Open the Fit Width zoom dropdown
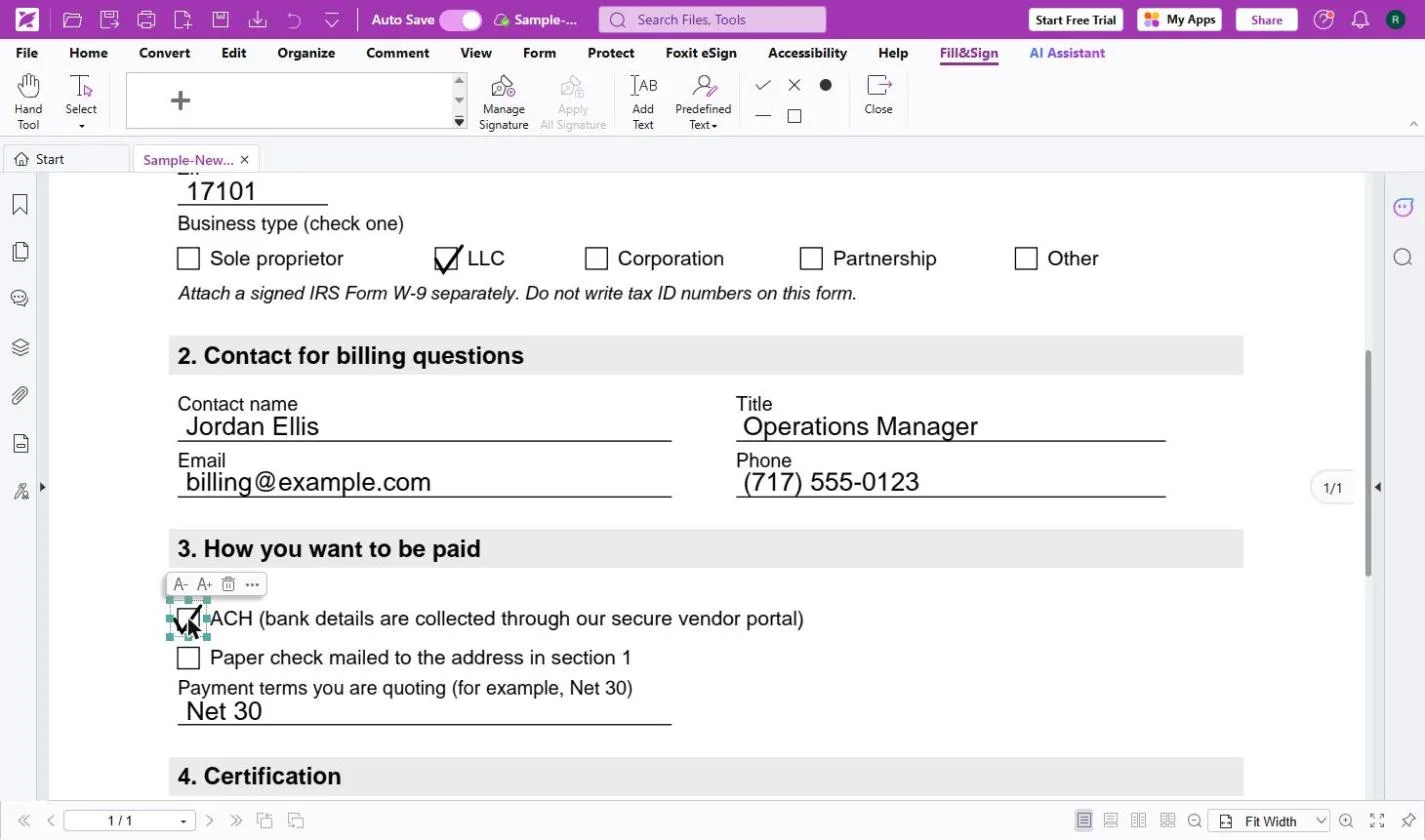 (x=1319, y=821)
